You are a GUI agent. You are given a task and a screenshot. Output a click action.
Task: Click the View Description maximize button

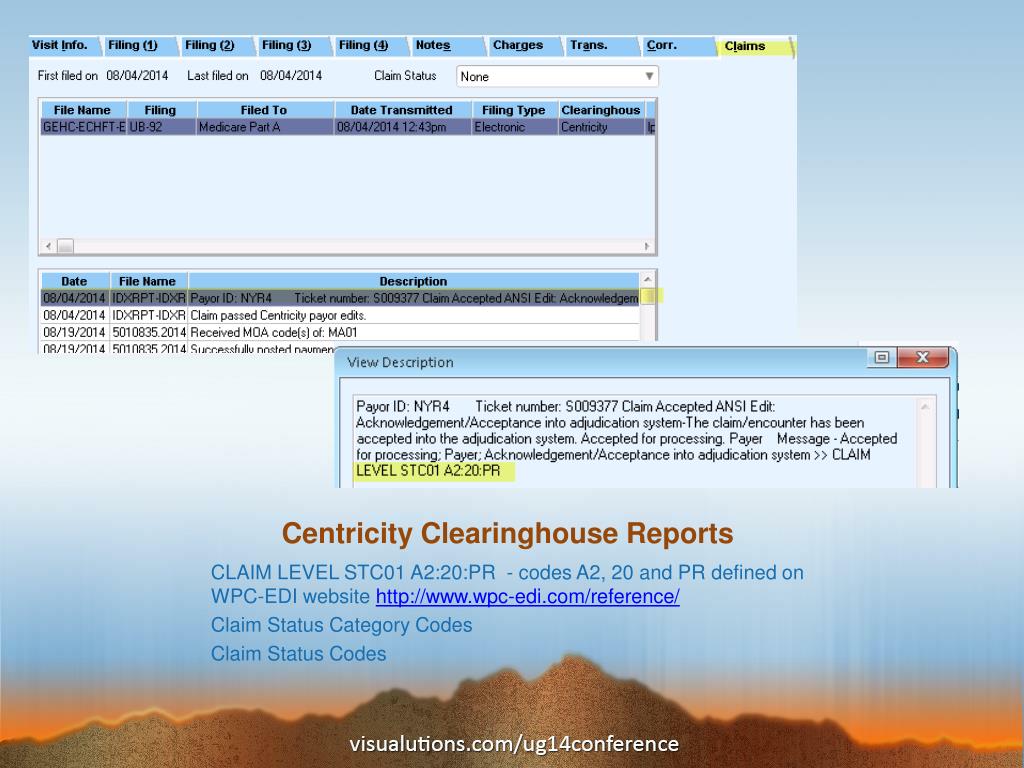click(x=882, y=357)
